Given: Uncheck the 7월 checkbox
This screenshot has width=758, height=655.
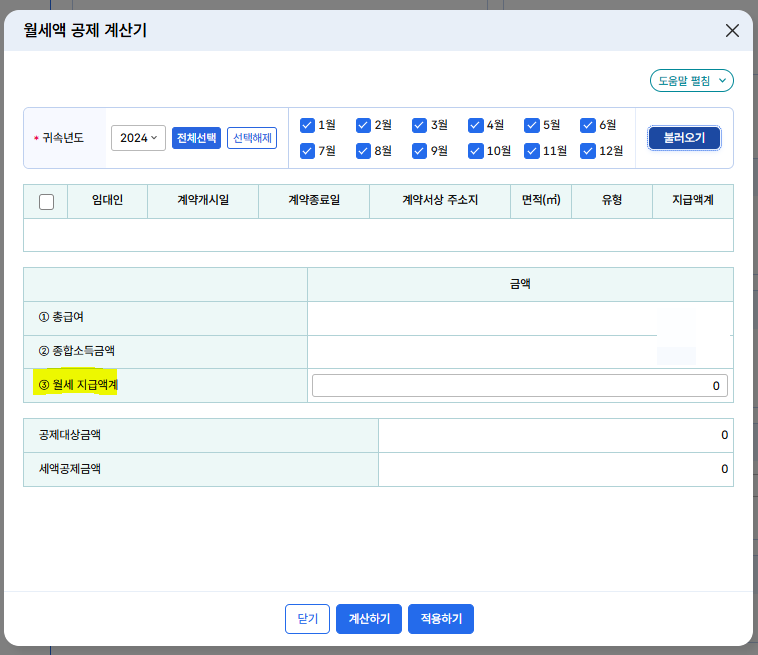Looking at the screenshot, I should click(x=307, y=151).
